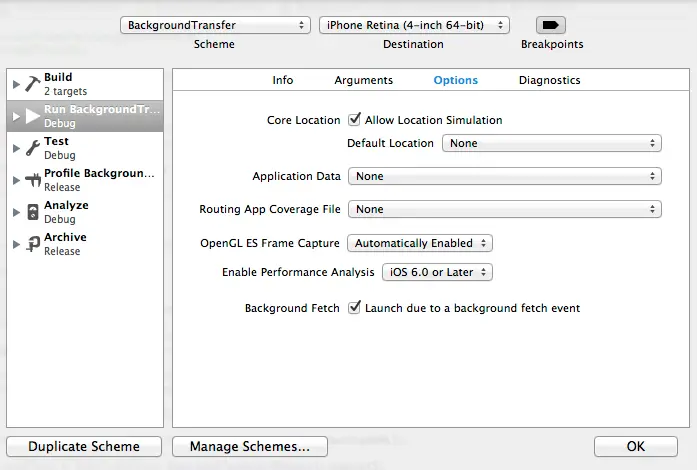697x470 pixels.
Task: Click the Run play icon in sidebar
Action: (32, 116)
